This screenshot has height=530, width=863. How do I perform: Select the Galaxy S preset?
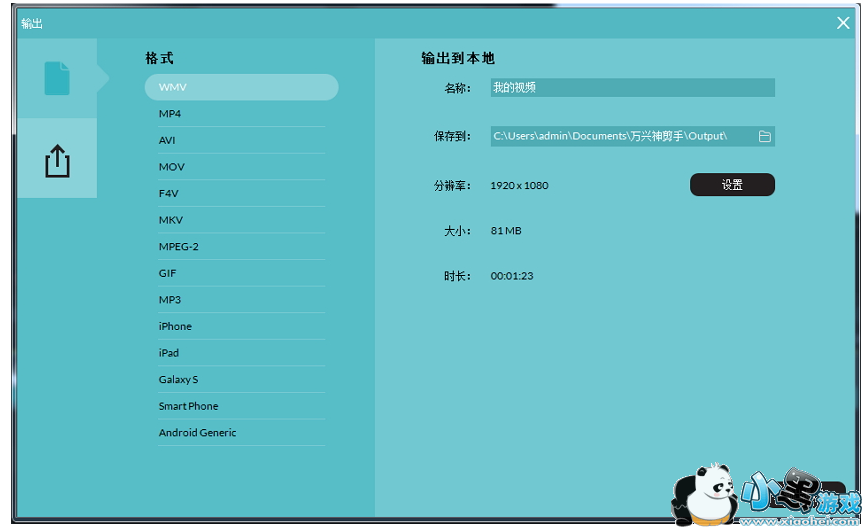[x=242, y=379]
